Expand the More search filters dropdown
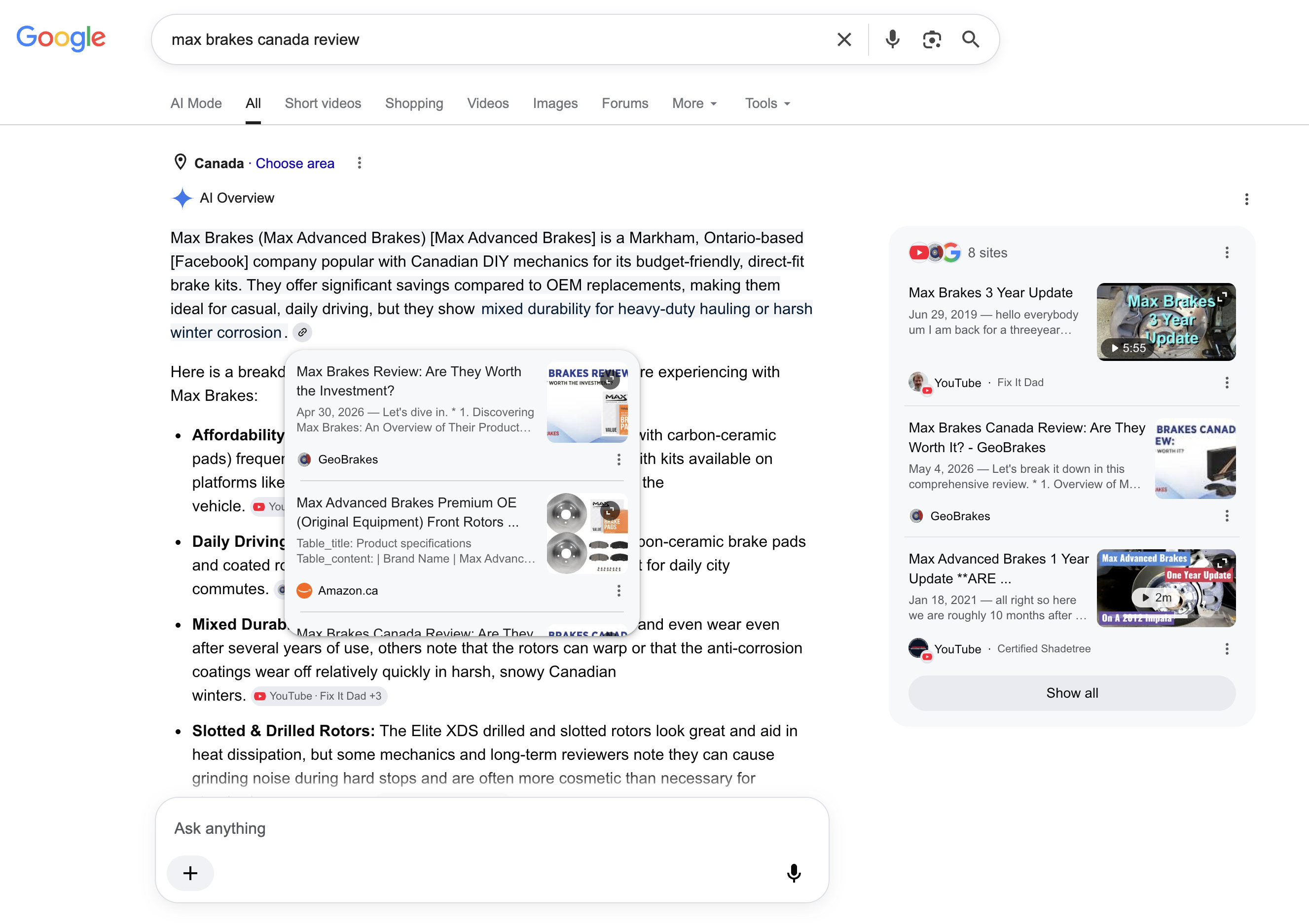This screenshot has height=924, width=1309. (x=694, y=103)
